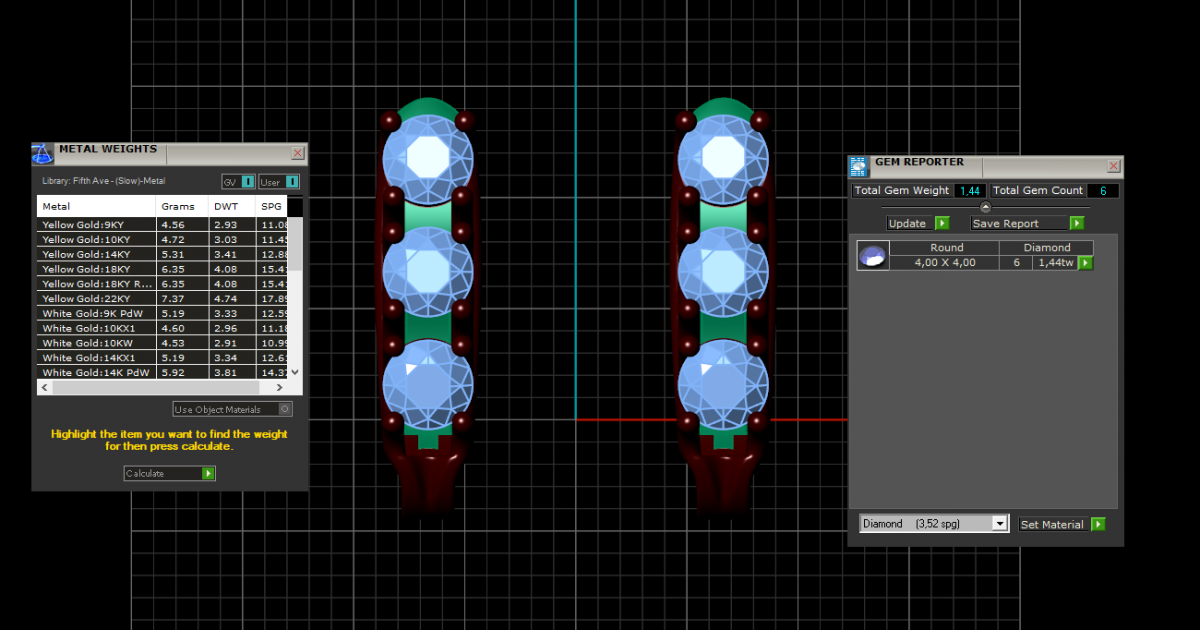The width and height of the screenshot is (1200, 630).
Task: Click the Metal Weights panel icon
Action: pyautogui.click(x=43, y=154)
